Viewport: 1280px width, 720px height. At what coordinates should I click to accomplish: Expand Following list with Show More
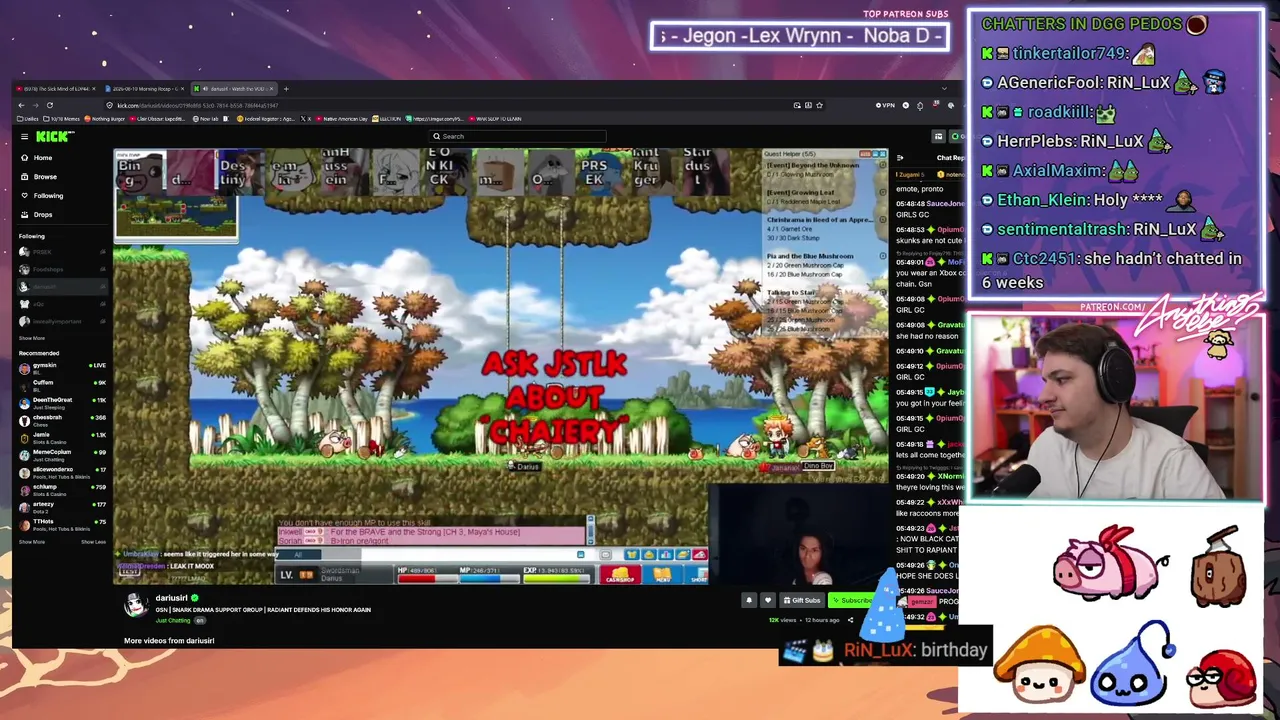tap(31, 338)
